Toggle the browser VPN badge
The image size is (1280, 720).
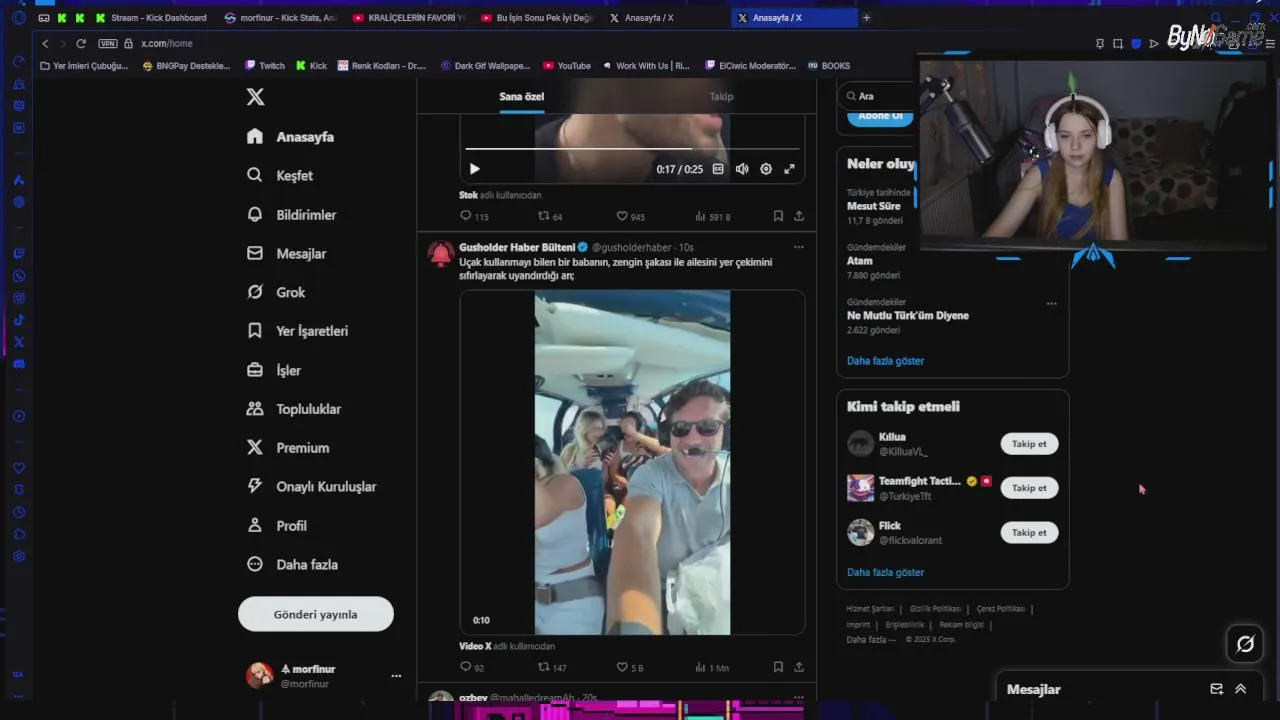click(x=108, y=44)
